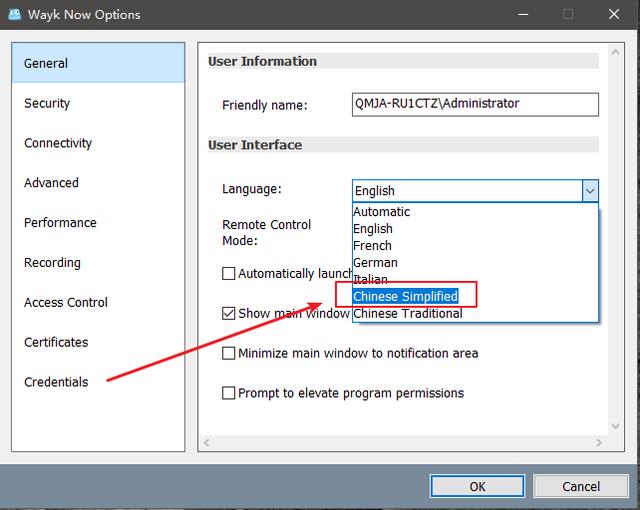Open the Recording settings page
Image resolution: width=640 pixels, height=510 pixels.
[98, 262]
